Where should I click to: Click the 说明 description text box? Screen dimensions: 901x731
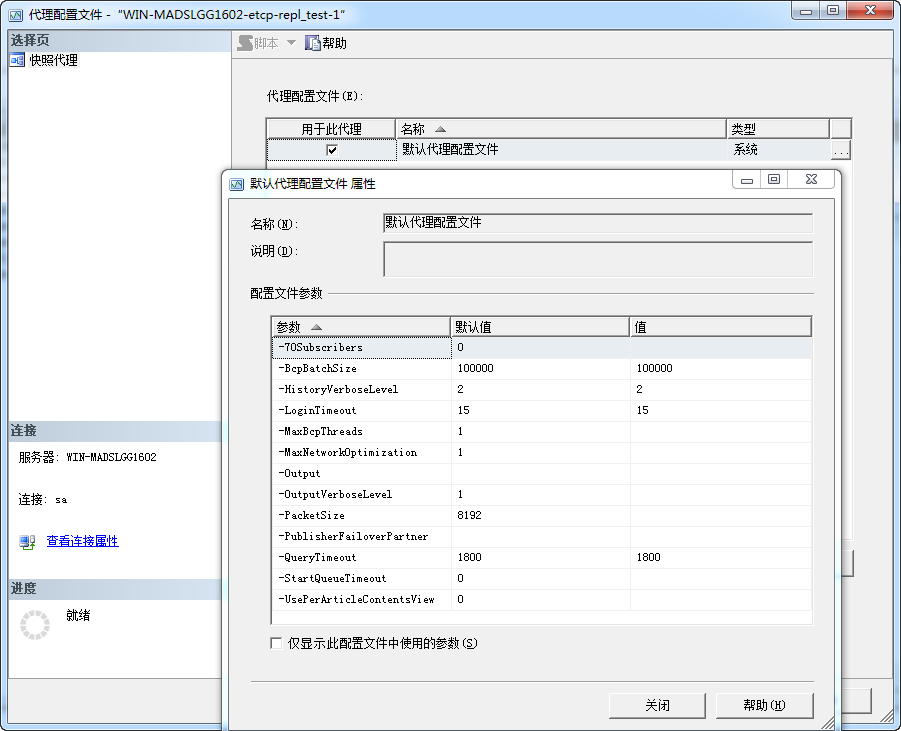pyautogui.click(x=598, y=259)
